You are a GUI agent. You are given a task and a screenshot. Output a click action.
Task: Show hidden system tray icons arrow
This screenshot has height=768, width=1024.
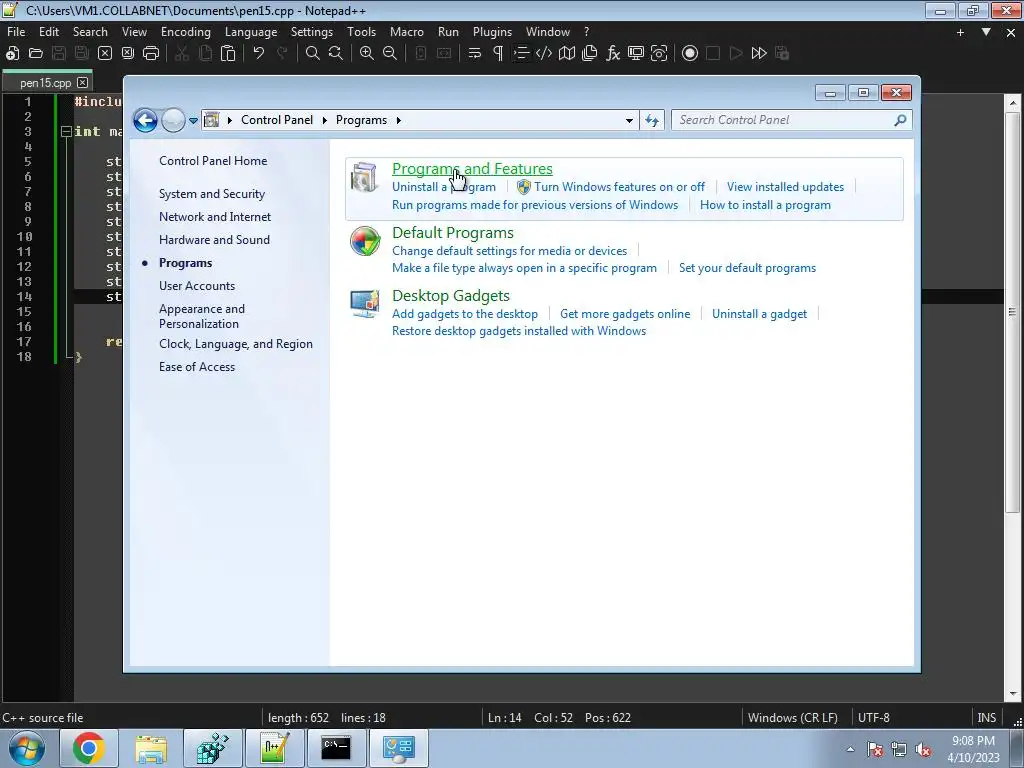coord(850,749)
